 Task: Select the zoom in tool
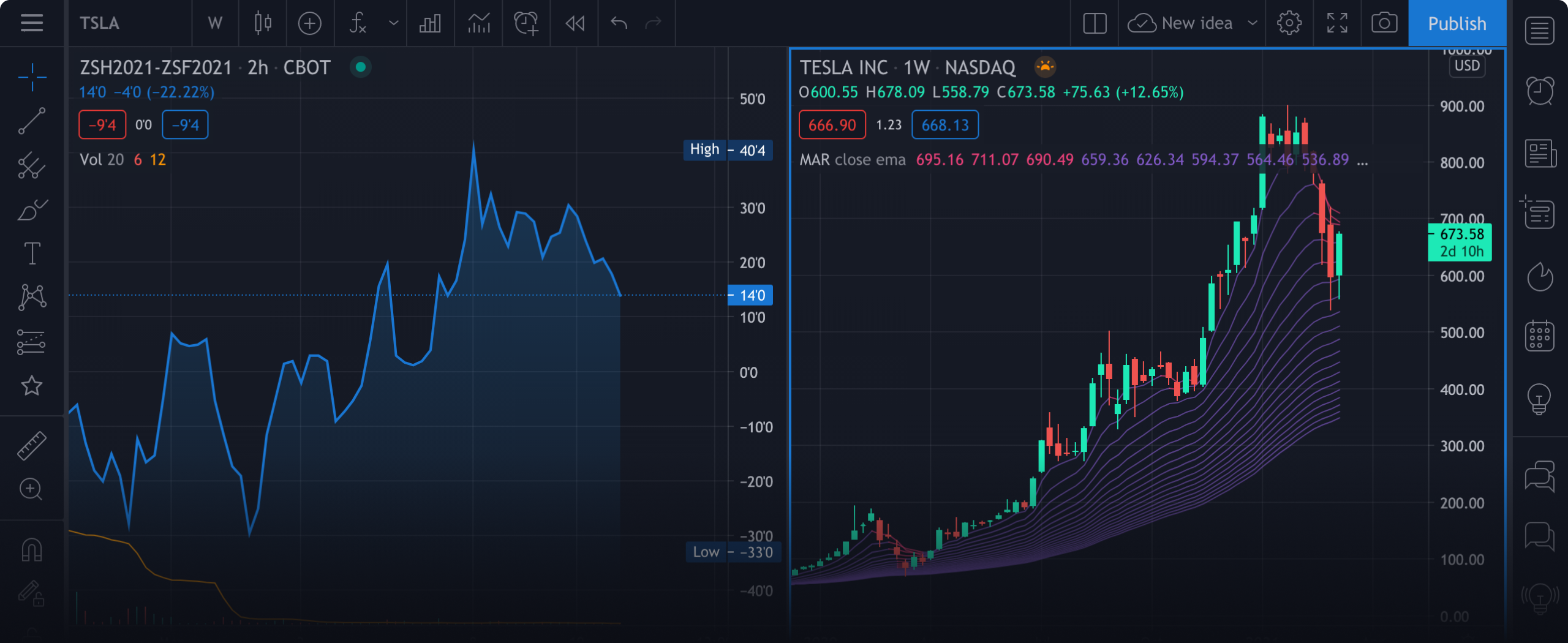[32, 489]
